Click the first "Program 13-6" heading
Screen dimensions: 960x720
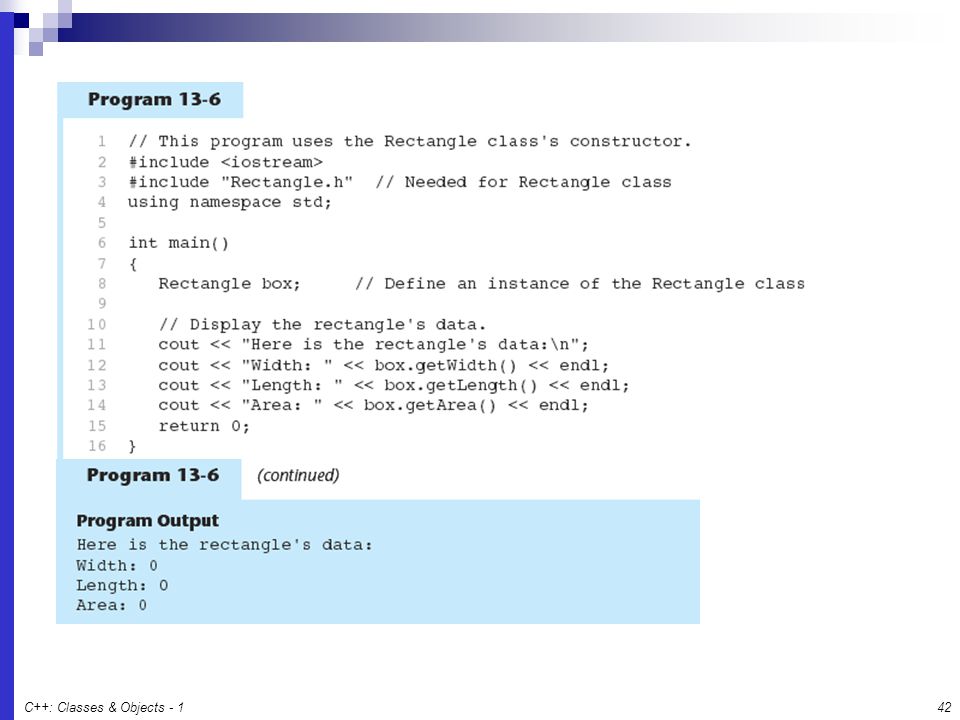click(154, 100)
